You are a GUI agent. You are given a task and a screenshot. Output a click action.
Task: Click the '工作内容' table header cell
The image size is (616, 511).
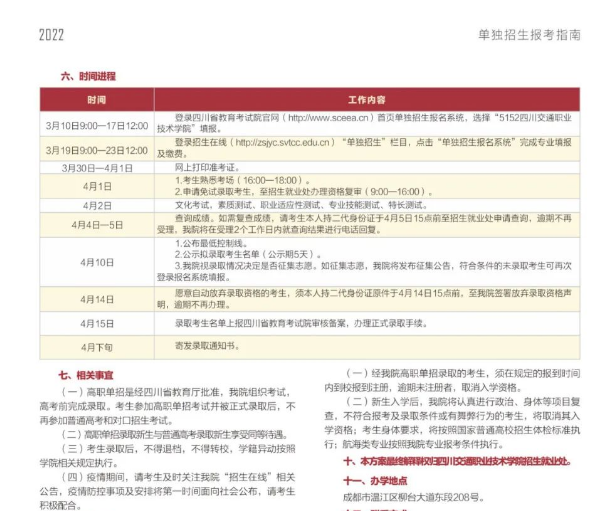(x=367, y=100)
